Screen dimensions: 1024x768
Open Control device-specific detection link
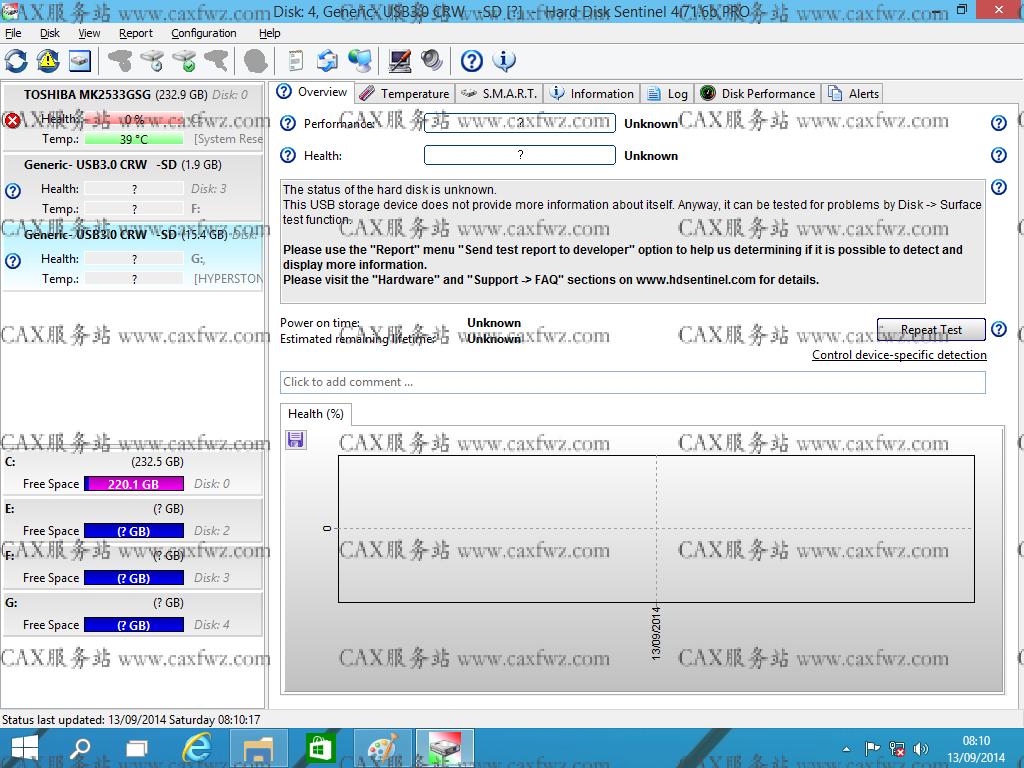tap(899, 355)
